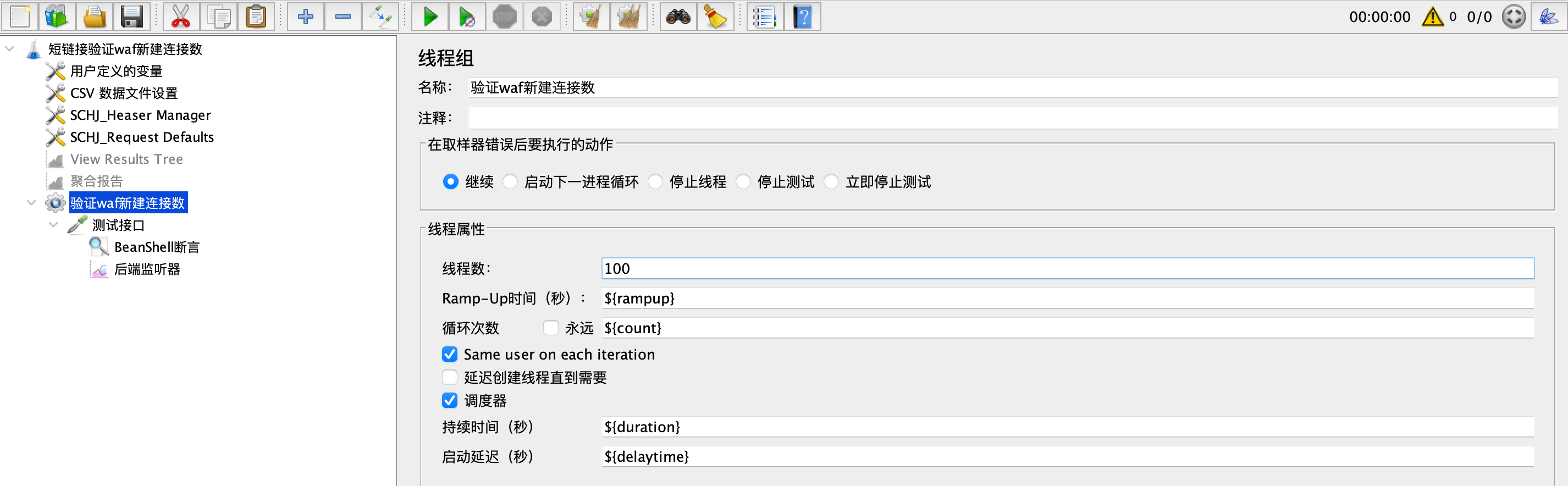Viewport: 1568px width, 486px height.
Task: Paste from clipboard icon
Action: pos(256,16)
